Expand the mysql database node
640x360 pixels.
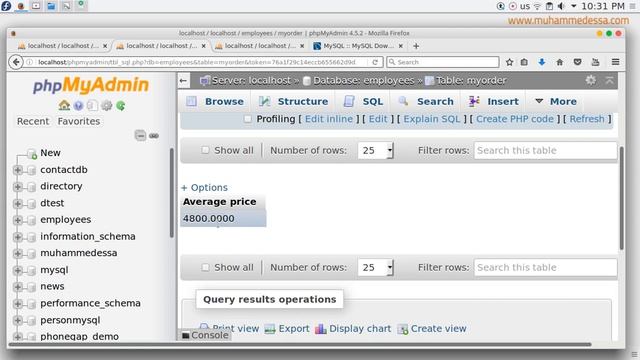[18, 270]
